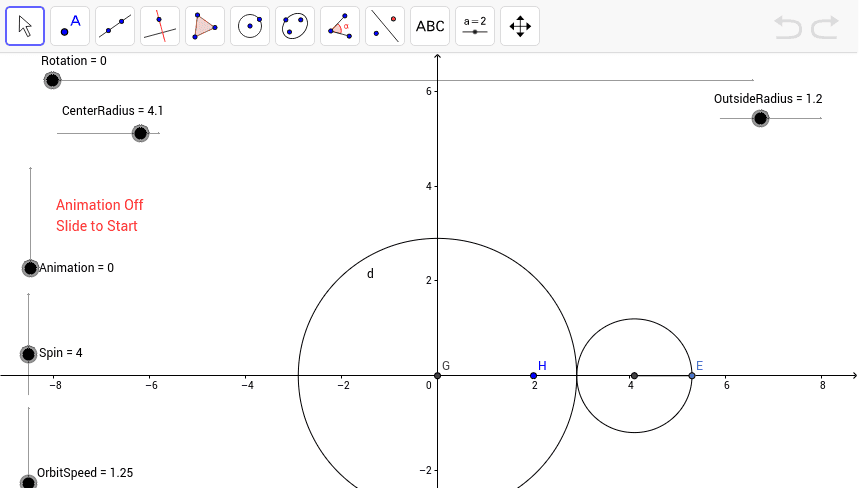Select the a=2 slider tool

click(474, 26)
